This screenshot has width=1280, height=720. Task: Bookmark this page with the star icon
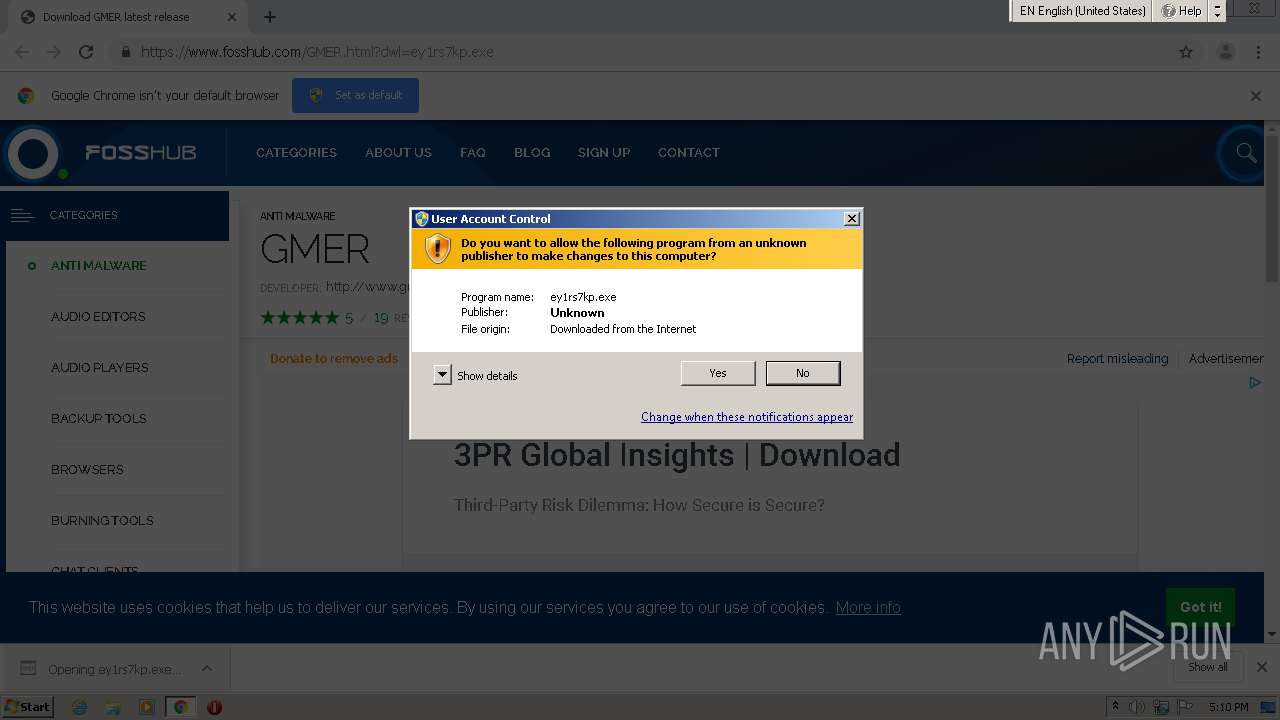tap(1186, 52)
